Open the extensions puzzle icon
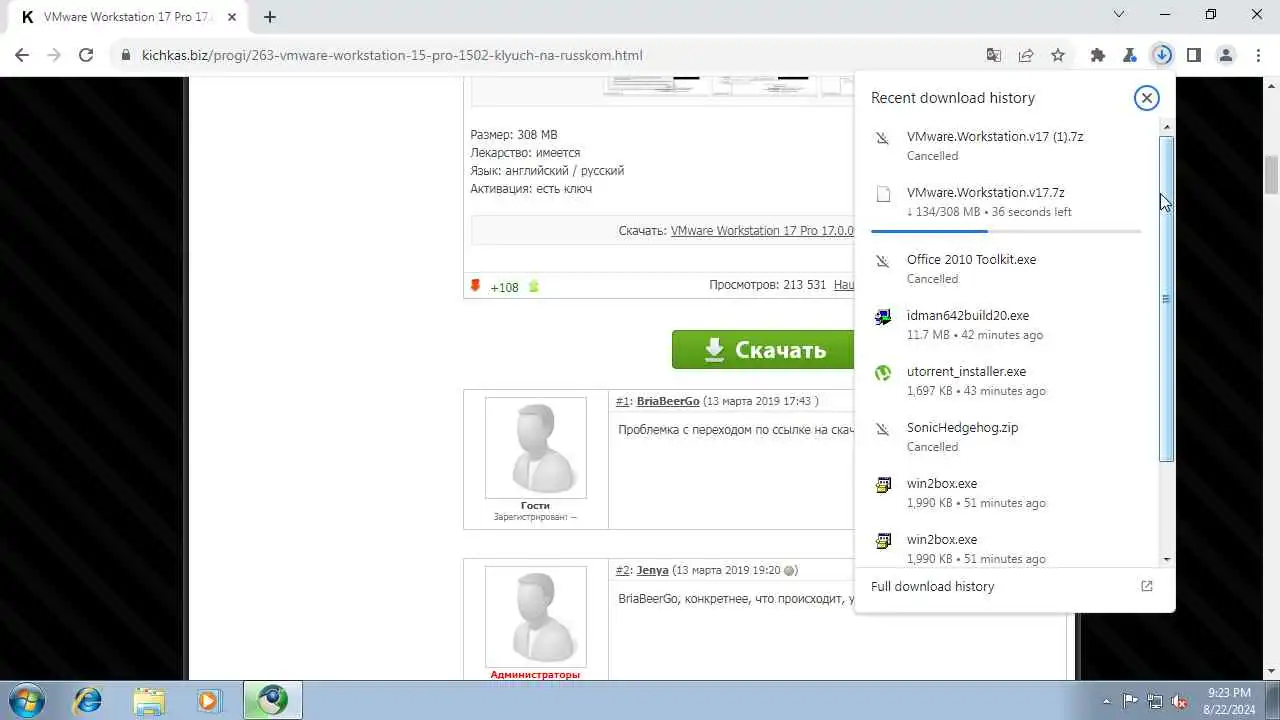The image size is (1280, 720). pyautogui.click(x=1098, y=56)
